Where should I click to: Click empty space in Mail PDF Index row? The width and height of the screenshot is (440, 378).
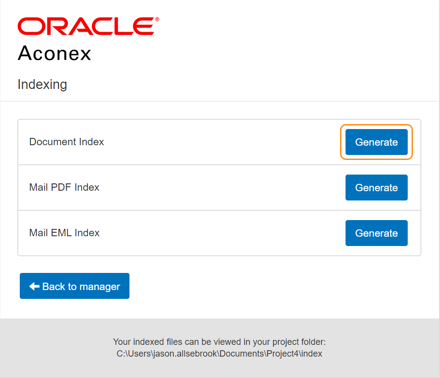(220, 187)
